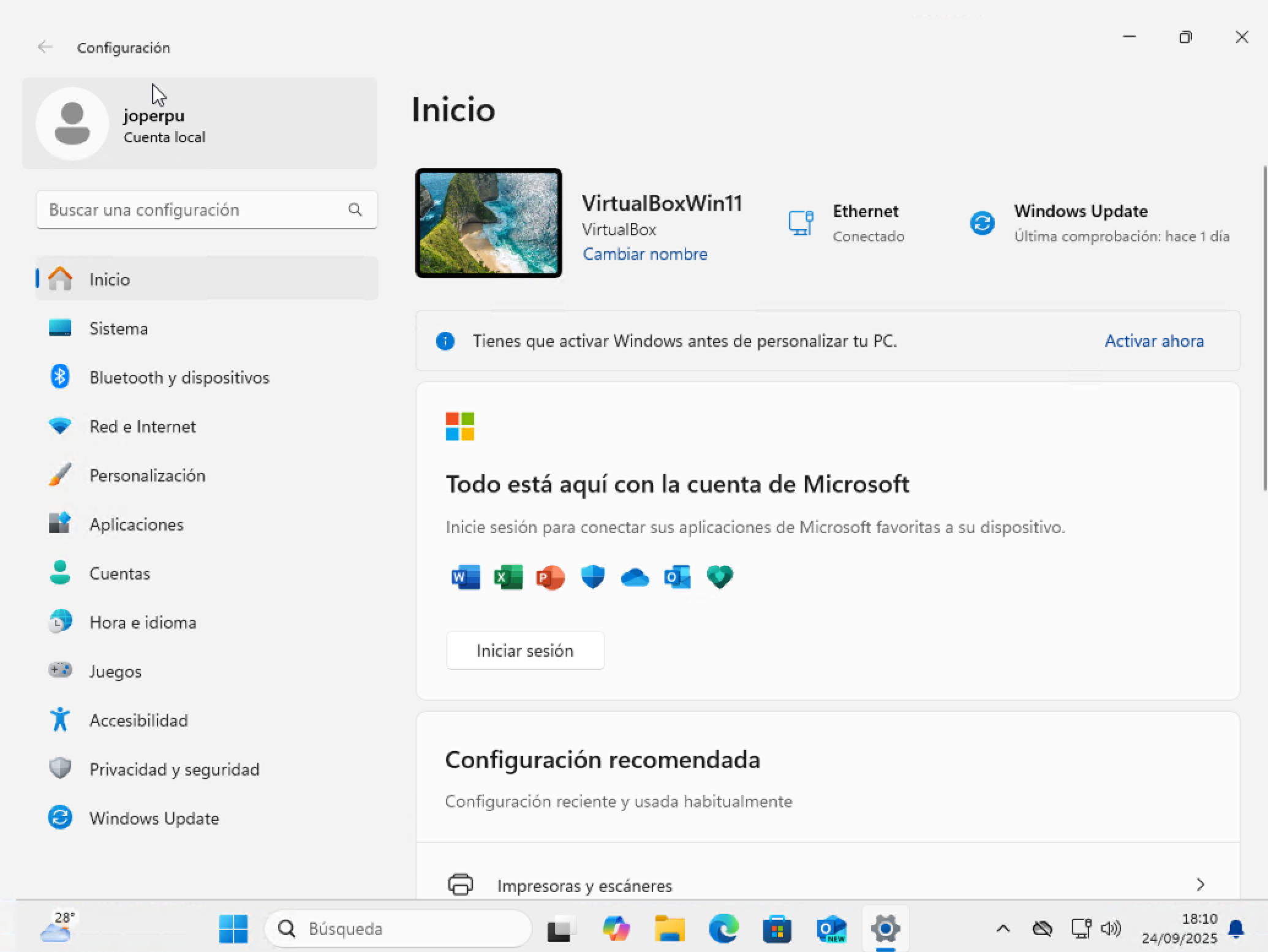Viewport: 1268px width, 952px height.
Task: Click the OneDrive cloud icon
Action: pos(635,577)
